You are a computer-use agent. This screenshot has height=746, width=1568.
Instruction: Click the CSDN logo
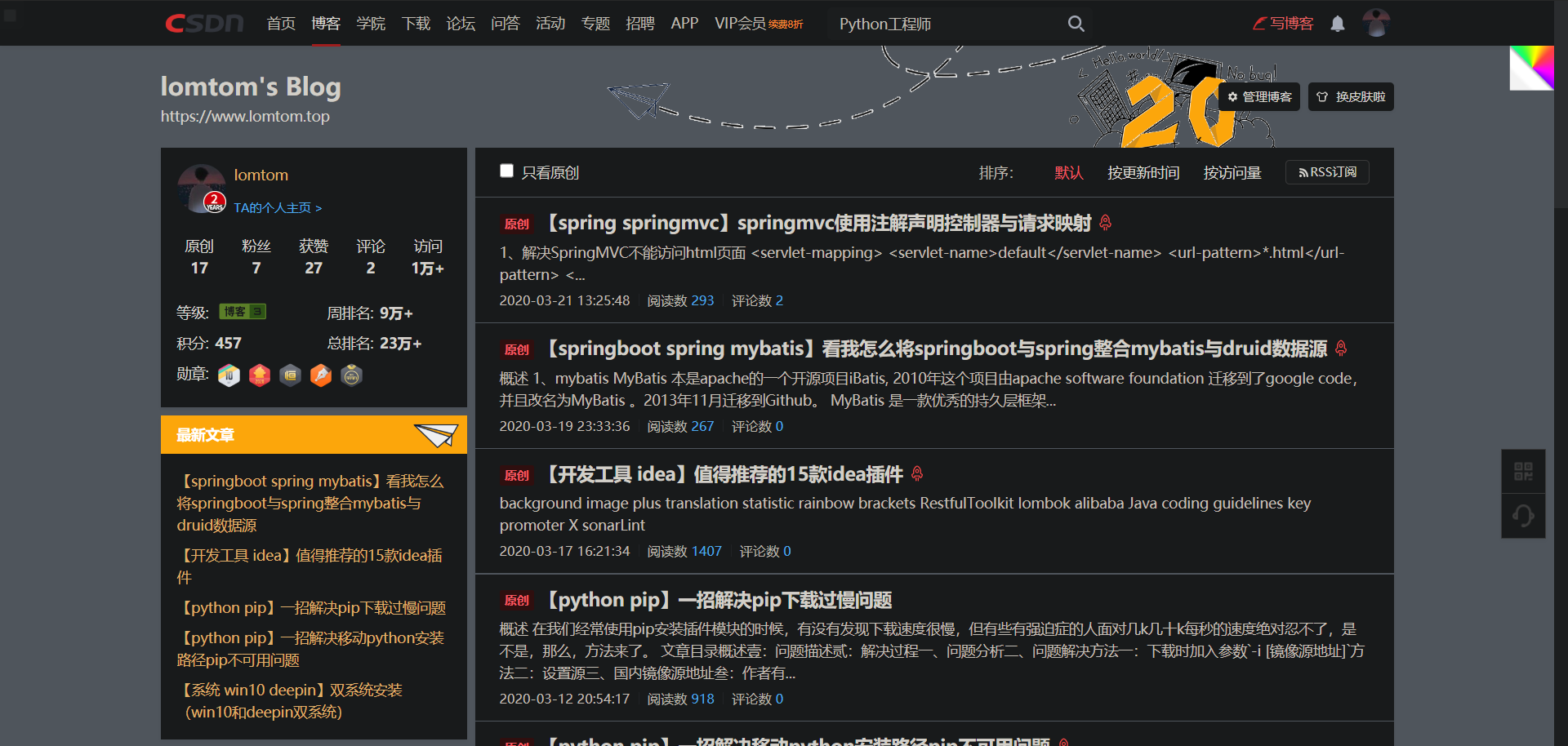(x=204, y=23)
